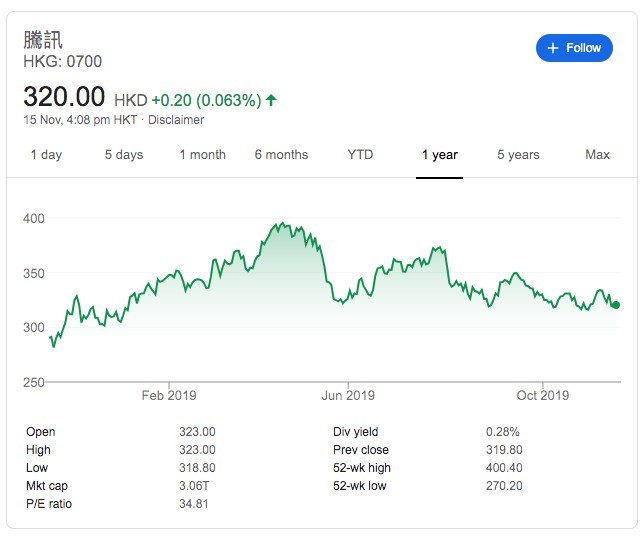Image resolution: width=644 pixels, height=536 pixels.
Task: Click the 騰訊 company name heading
Action: coord(43,40)
